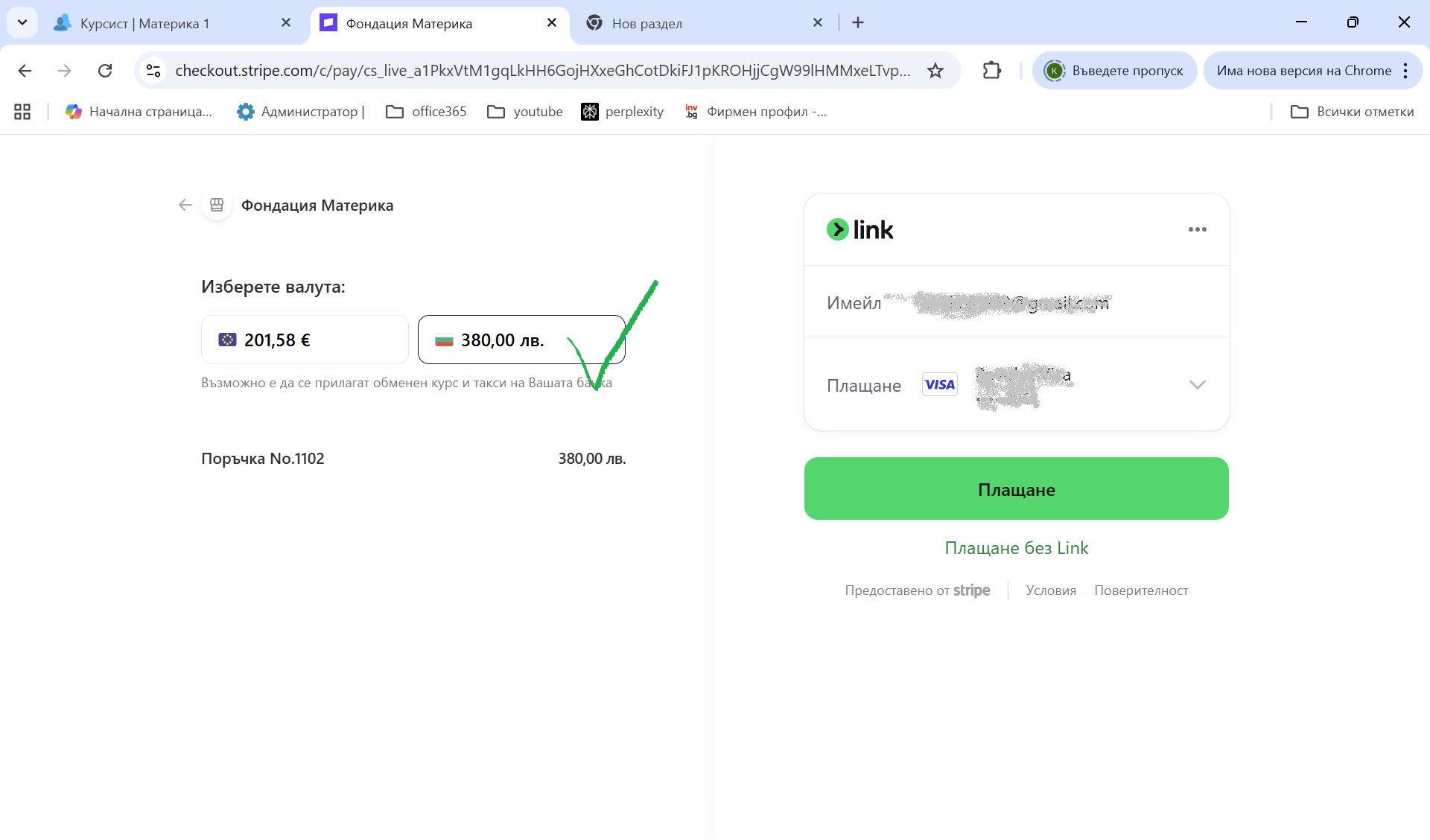Click the address bar URL

542,71
